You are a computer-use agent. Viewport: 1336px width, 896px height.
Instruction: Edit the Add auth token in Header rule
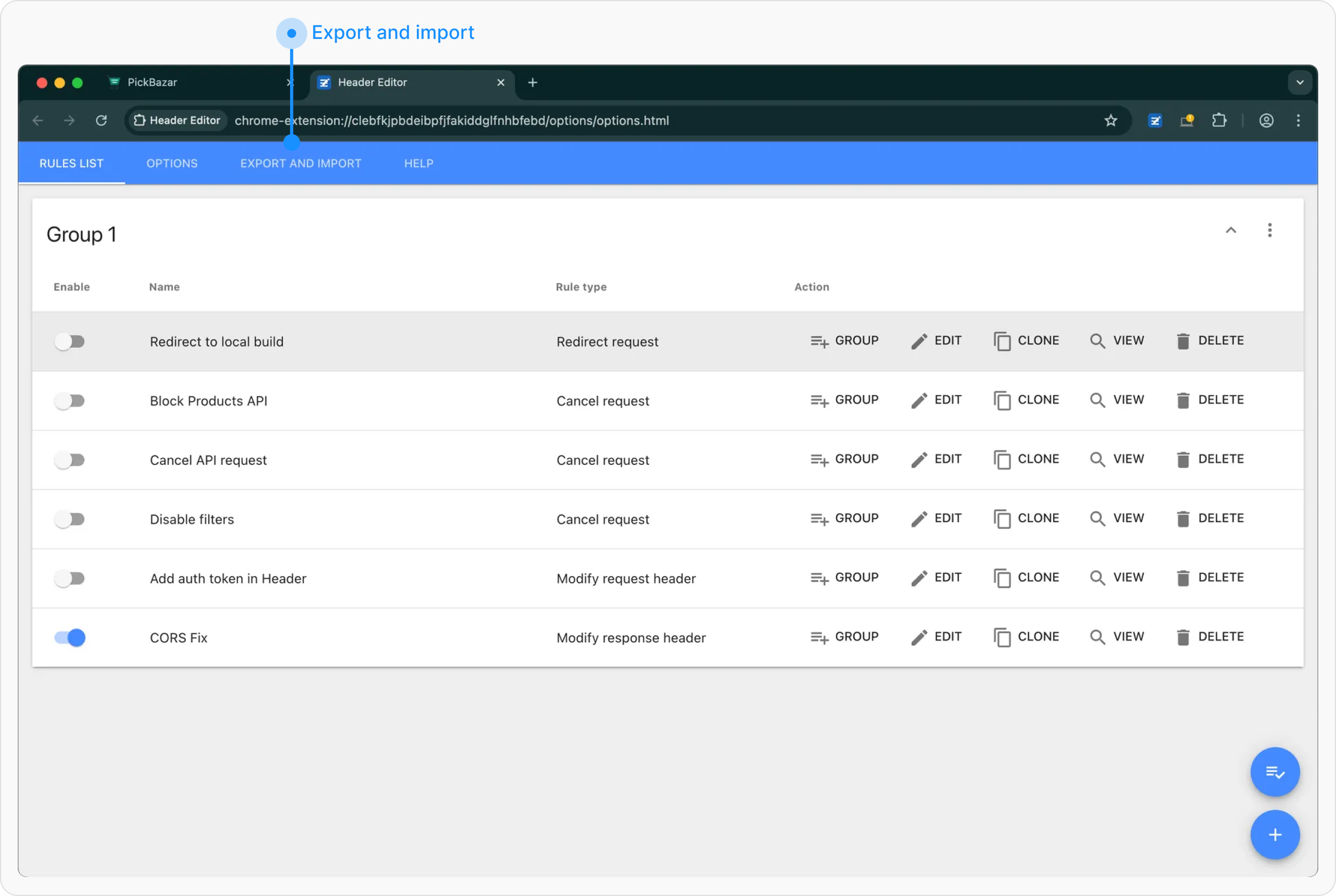(936, 578)
